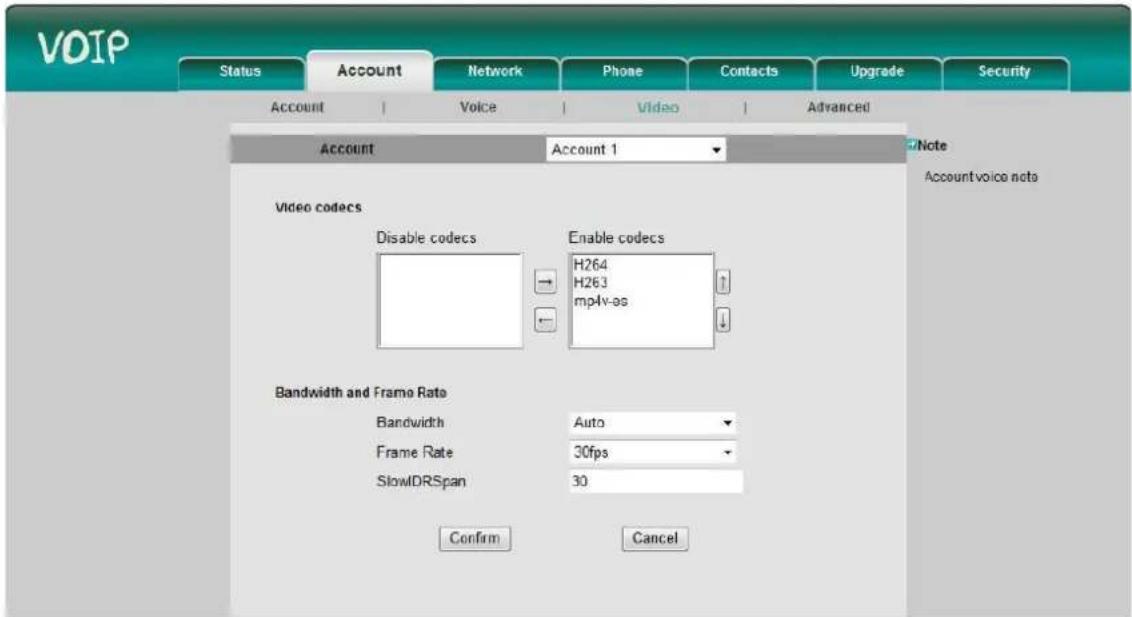Click the SlowIDRSpan input field
Screen dimensions: 1132x617
coord(656,481)
